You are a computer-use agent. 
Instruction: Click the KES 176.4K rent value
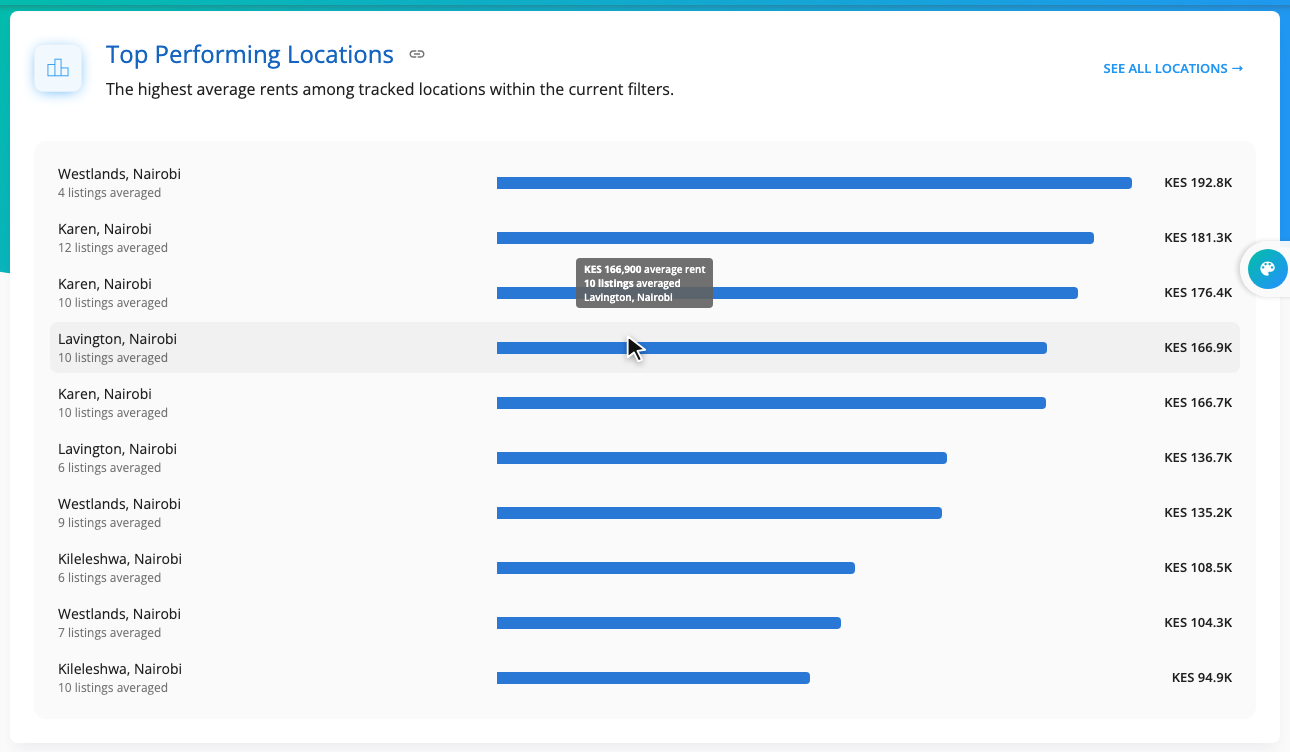tap(1198, 293)
